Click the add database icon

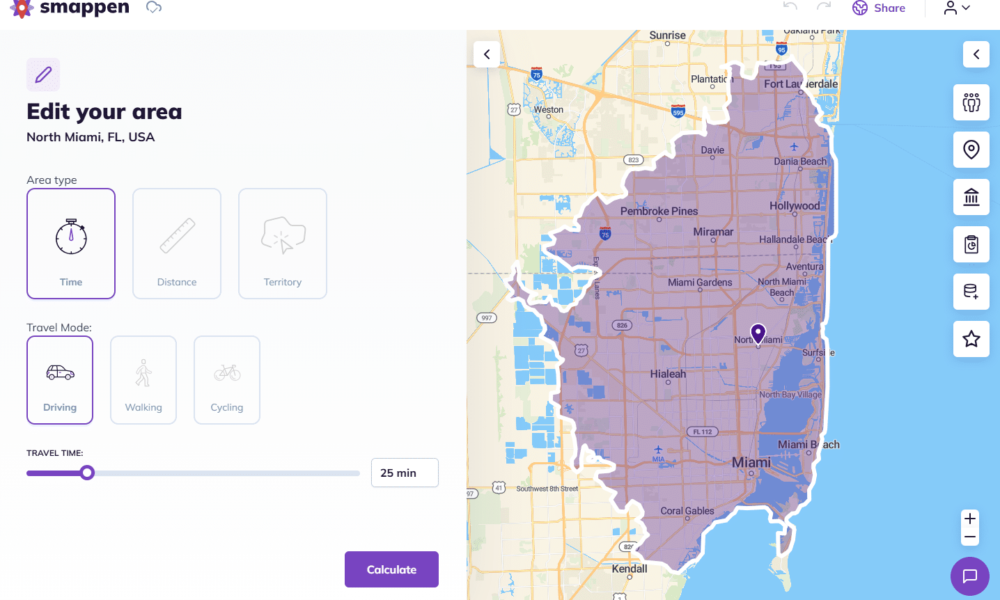point(970,292)
